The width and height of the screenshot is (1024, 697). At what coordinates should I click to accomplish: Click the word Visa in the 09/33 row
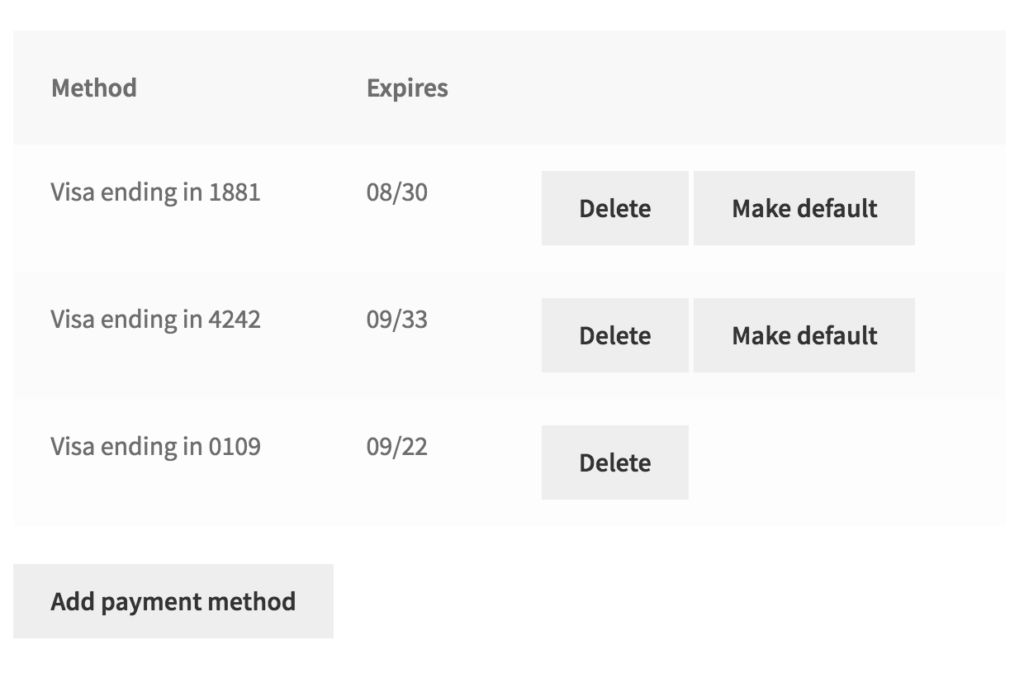pyautogui.click(x=71, y=319)
